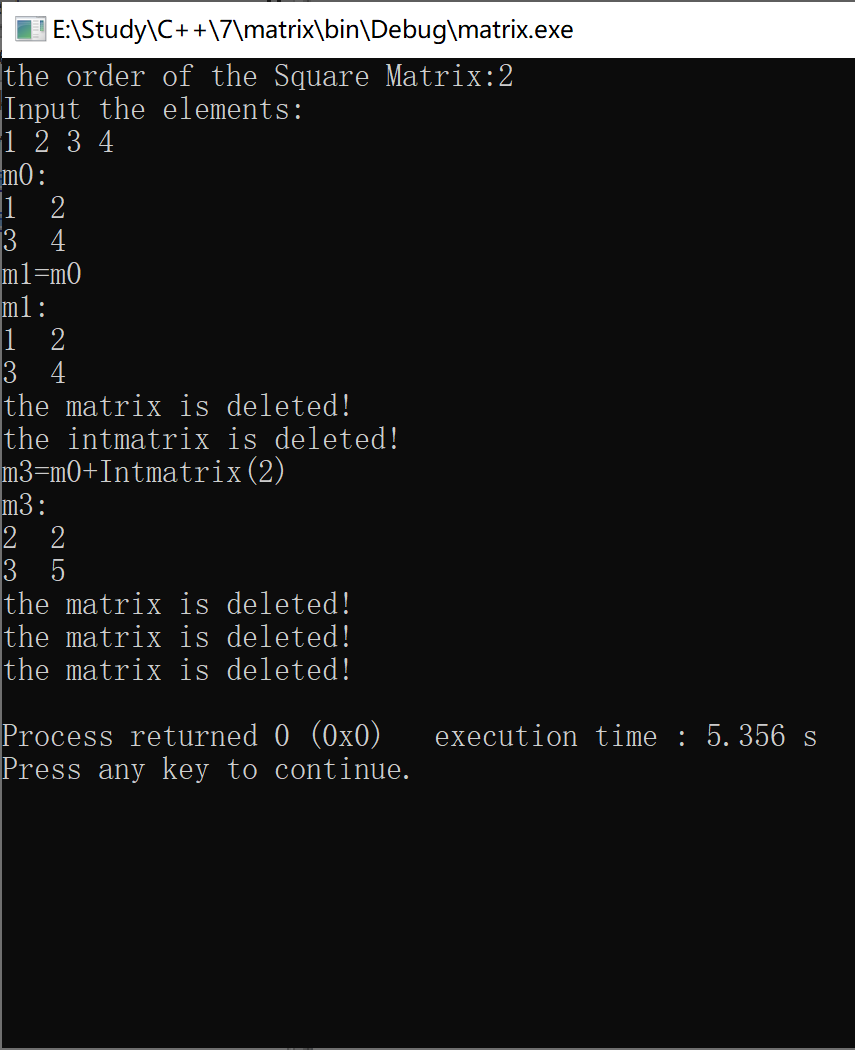This screenshot has height=1050, width=855.
Task: Click 'Press any key to continue.' prompt
Action: point(206,769)
